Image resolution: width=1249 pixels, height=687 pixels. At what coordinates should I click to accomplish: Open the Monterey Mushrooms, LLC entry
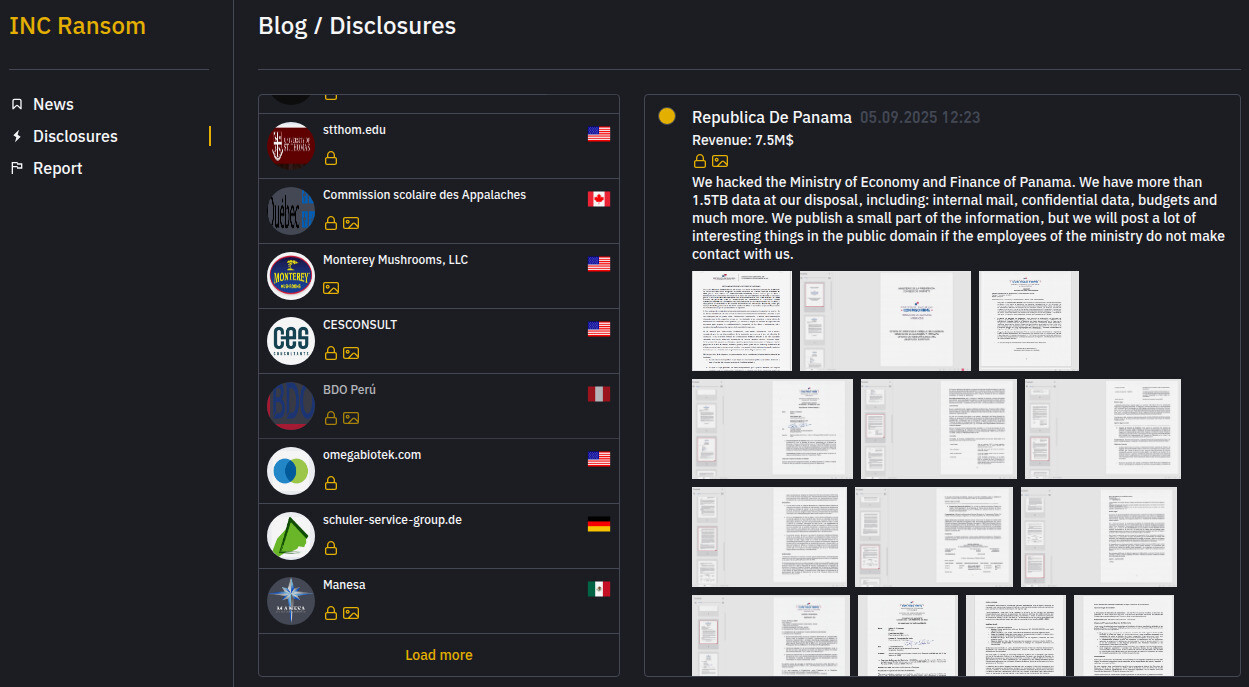click(x=439, y=276)
